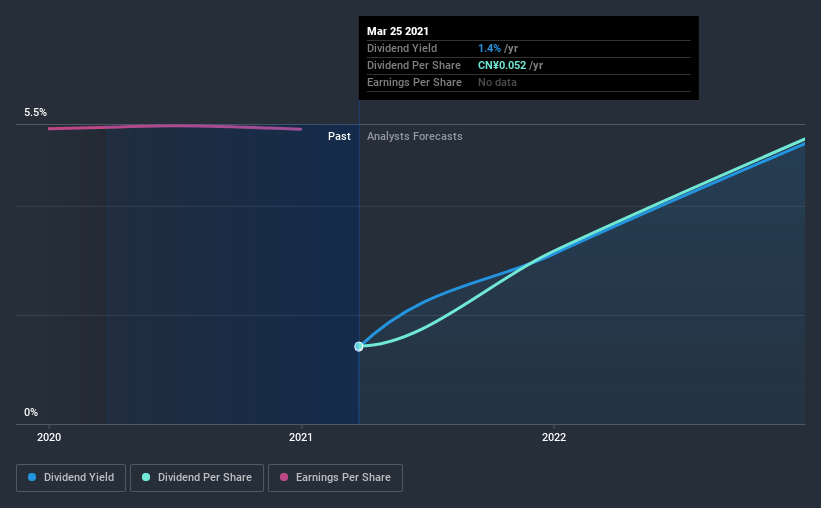Click the No data earnings text in tooltip
This screenshot has width=821, height=508.
[x=497, y=82]
